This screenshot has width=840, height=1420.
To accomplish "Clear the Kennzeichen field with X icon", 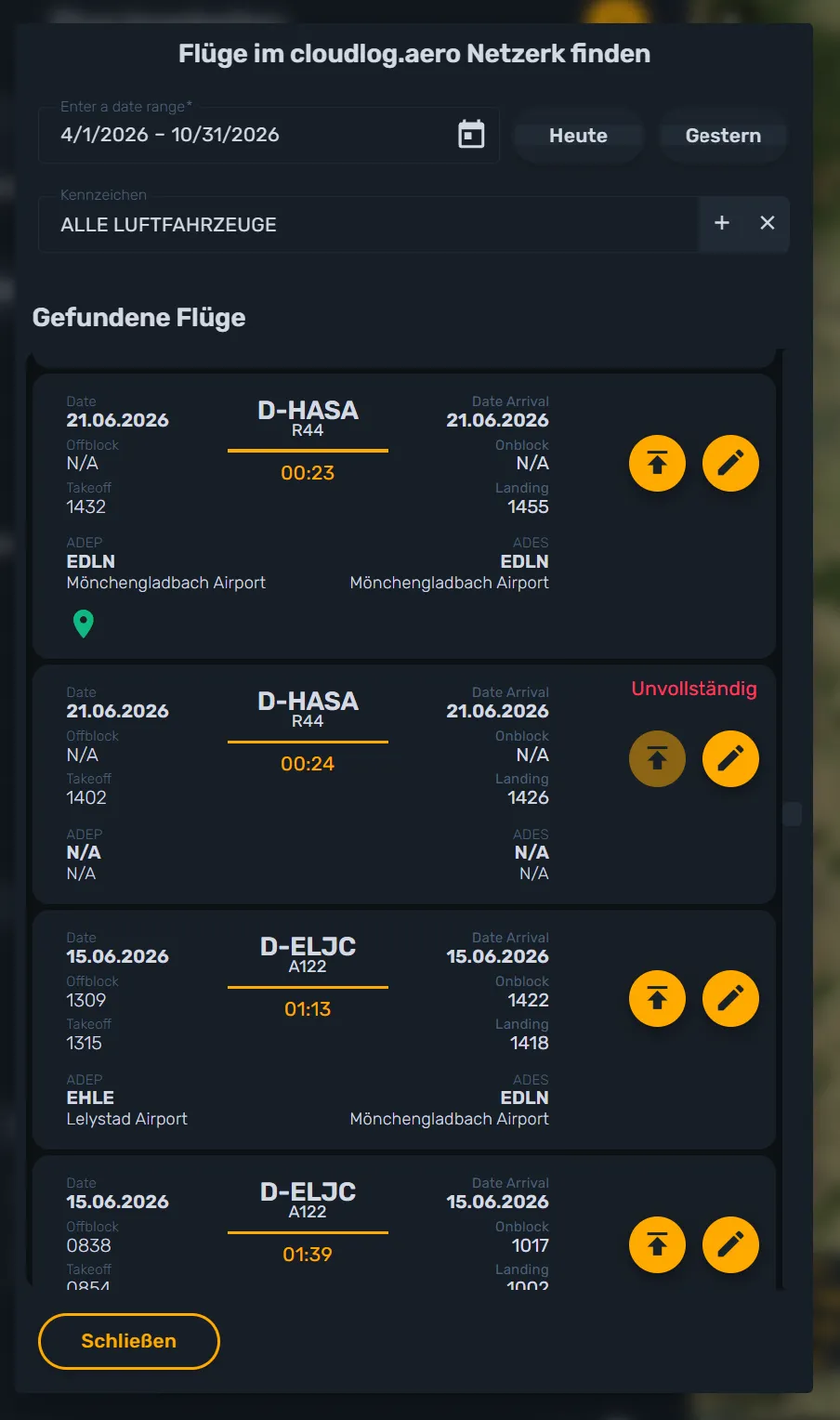I will click(768, 223).
